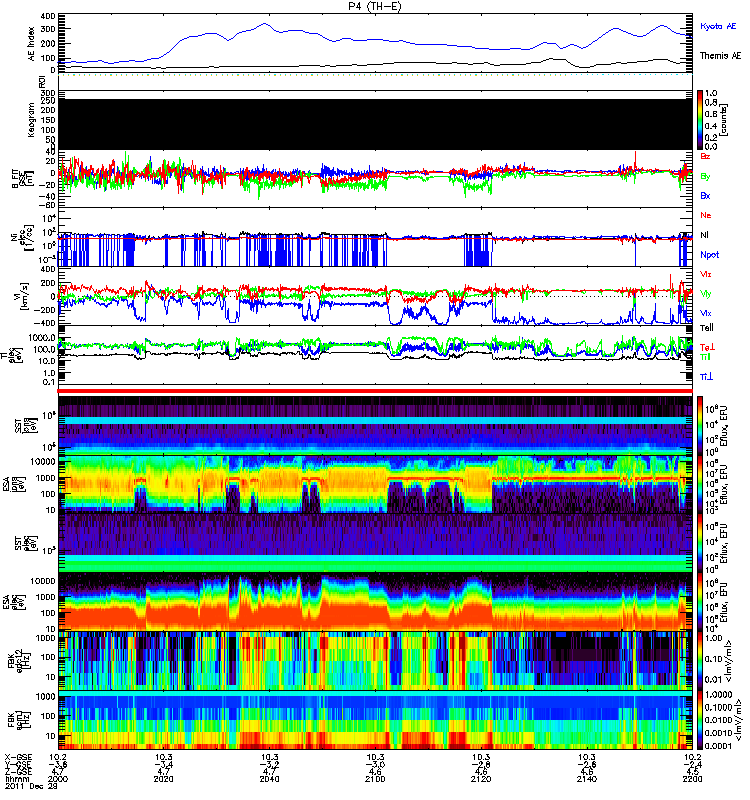This screenshot has width=750, height=800.
Task: Click the red Ne legend label
Action: coord(706,215)
